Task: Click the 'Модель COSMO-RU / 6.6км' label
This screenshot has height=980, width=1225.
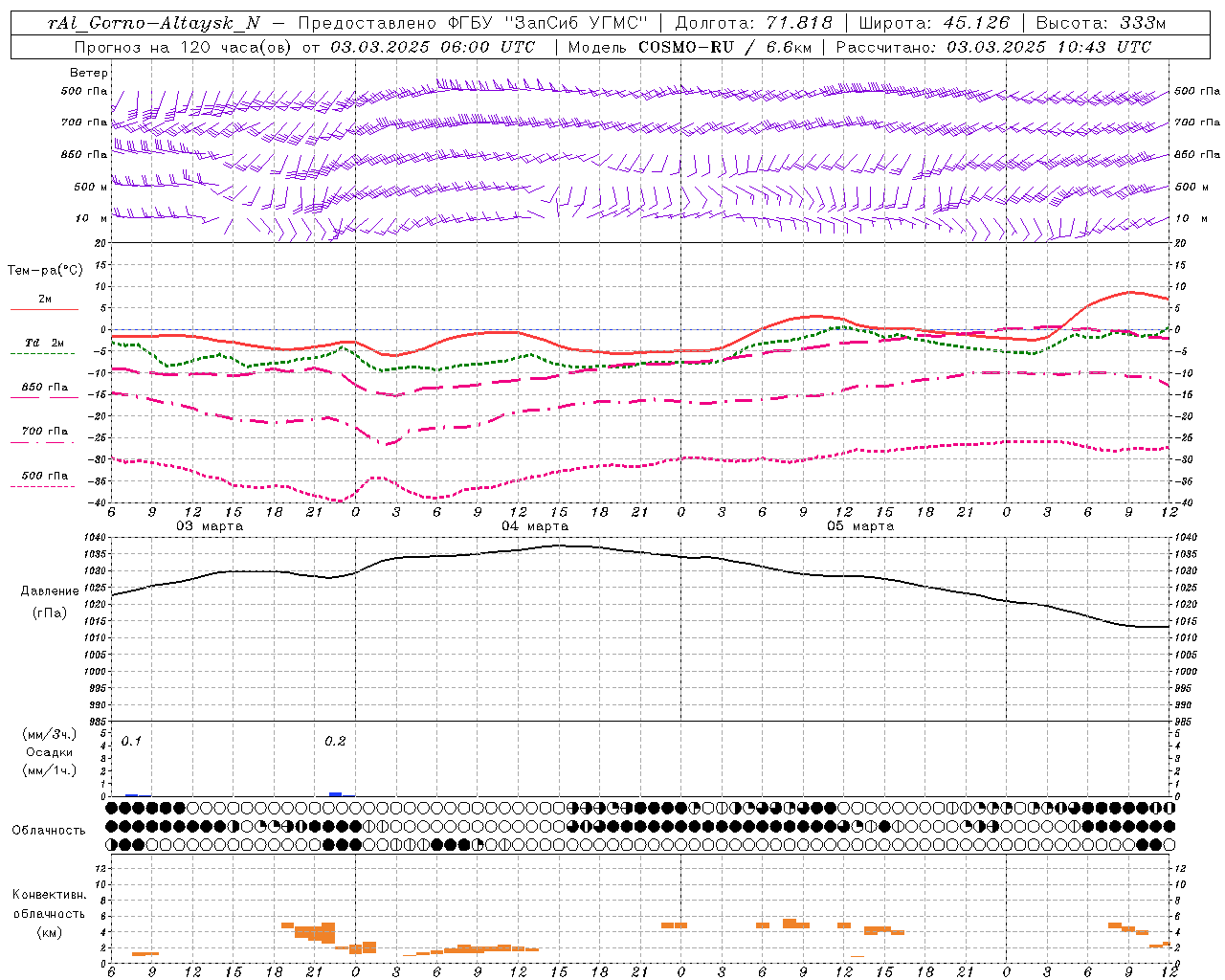Action: 688,47
